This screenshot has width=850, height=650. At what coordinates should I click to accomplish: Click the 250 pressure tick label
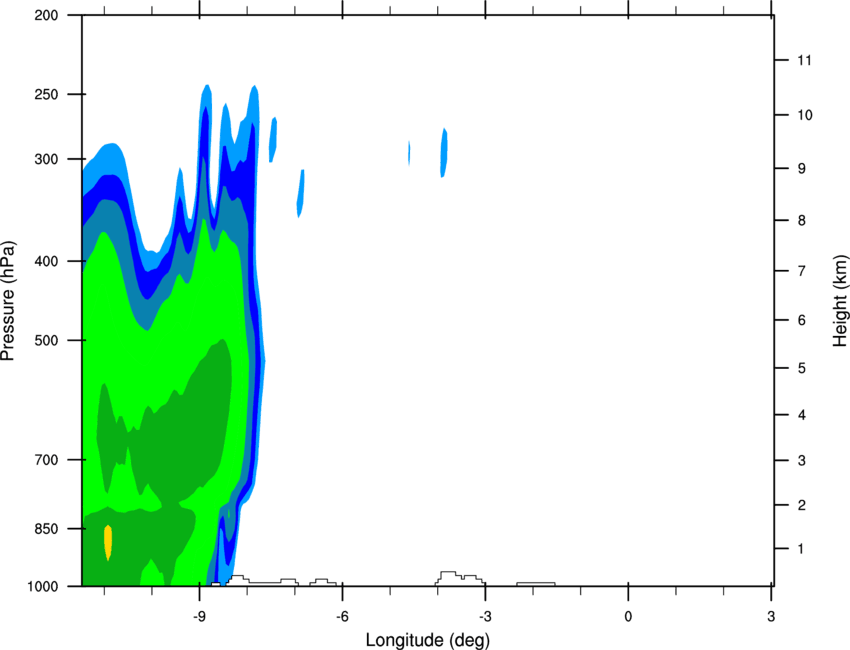(x=46, y=94)
